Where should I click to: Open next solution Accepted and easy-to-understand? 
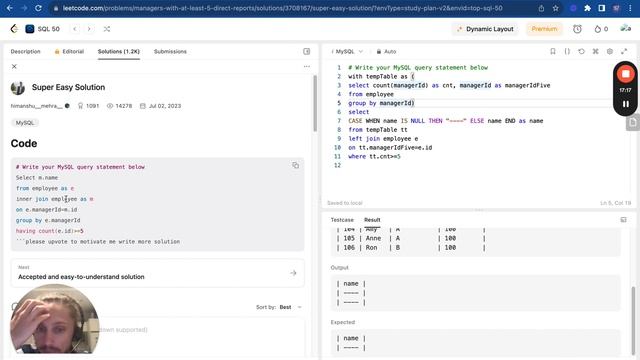[x=158, y=273]
